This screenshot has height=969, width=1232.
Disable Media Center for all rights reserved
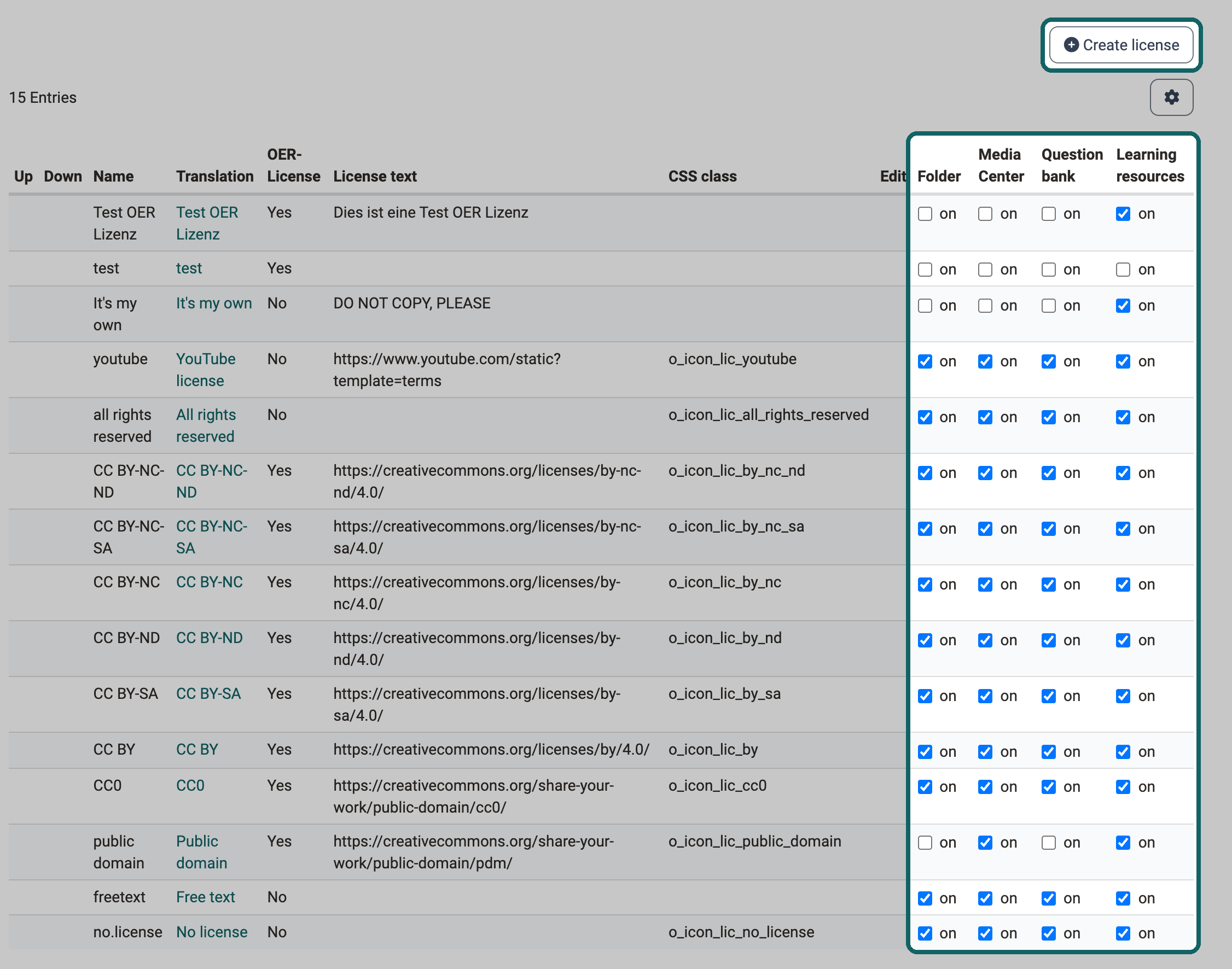pos(985,417)
